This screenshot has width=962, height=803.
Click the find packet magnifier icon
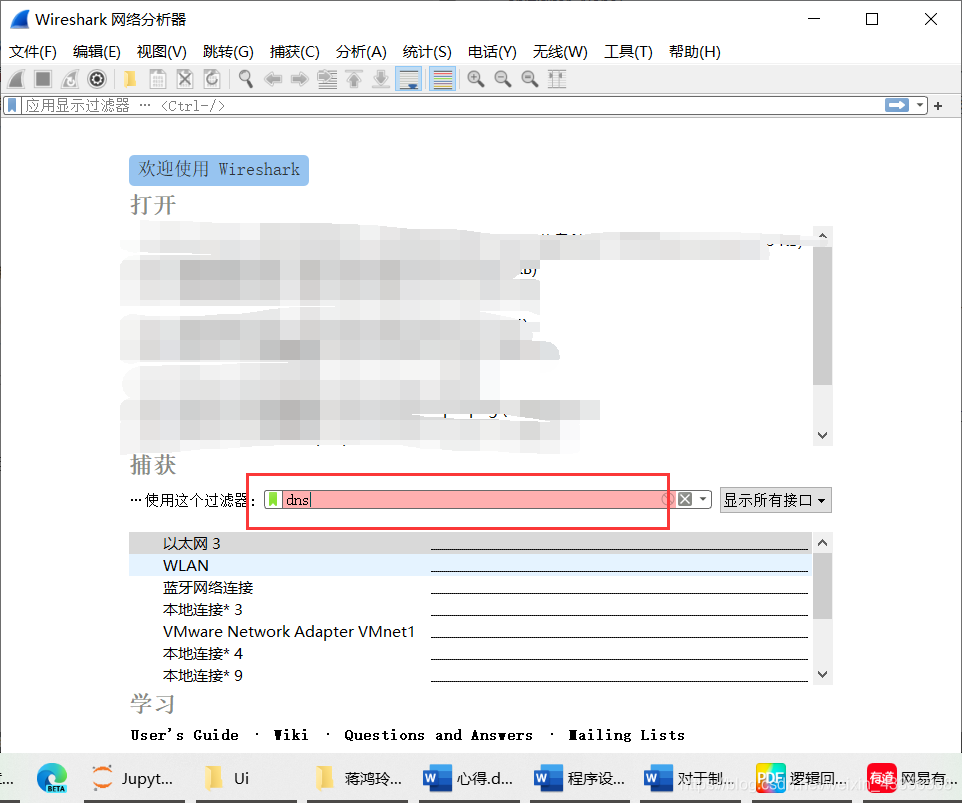[246, 79]
